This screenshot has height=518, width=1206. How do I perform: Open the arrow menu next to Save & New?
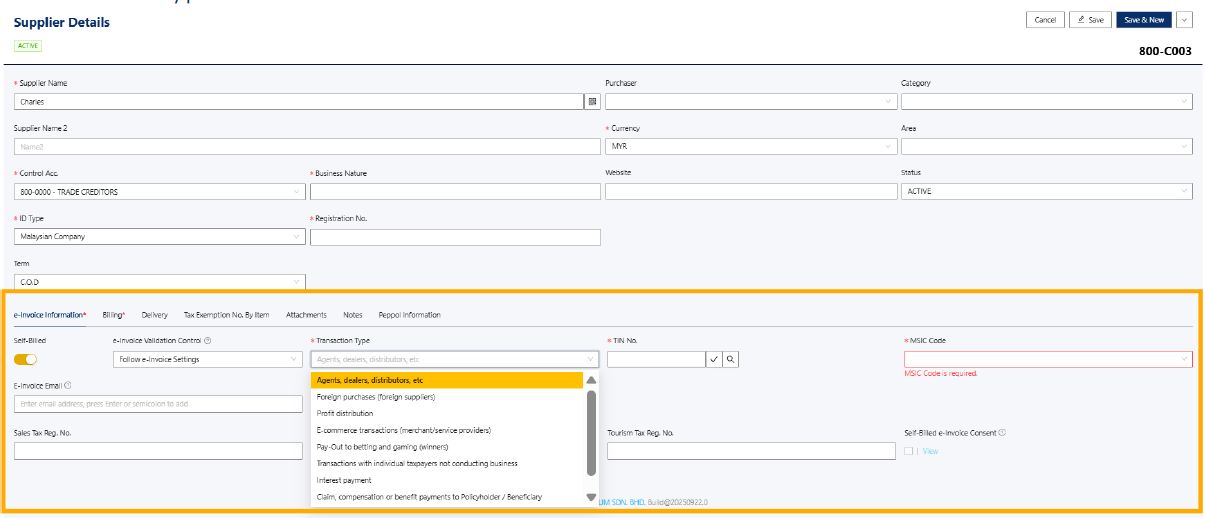[x=1185, y=19]
